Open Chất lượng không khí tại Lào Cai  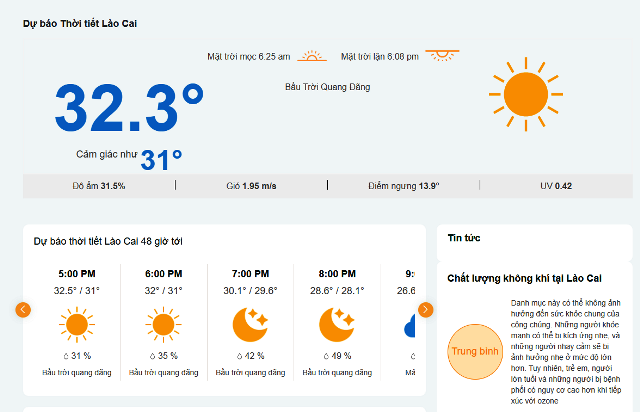click(523, 277)
